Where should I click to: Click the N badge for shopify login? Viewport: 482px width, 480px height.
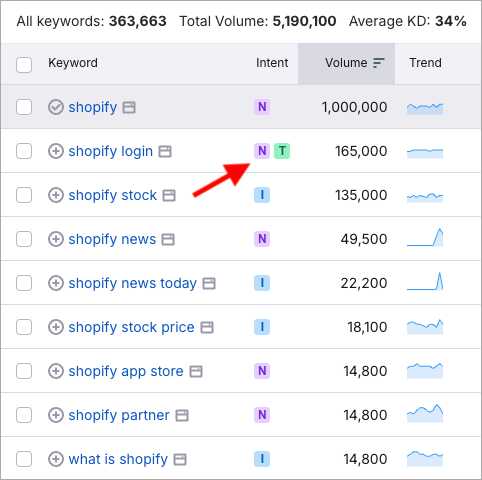coord(262,151)
